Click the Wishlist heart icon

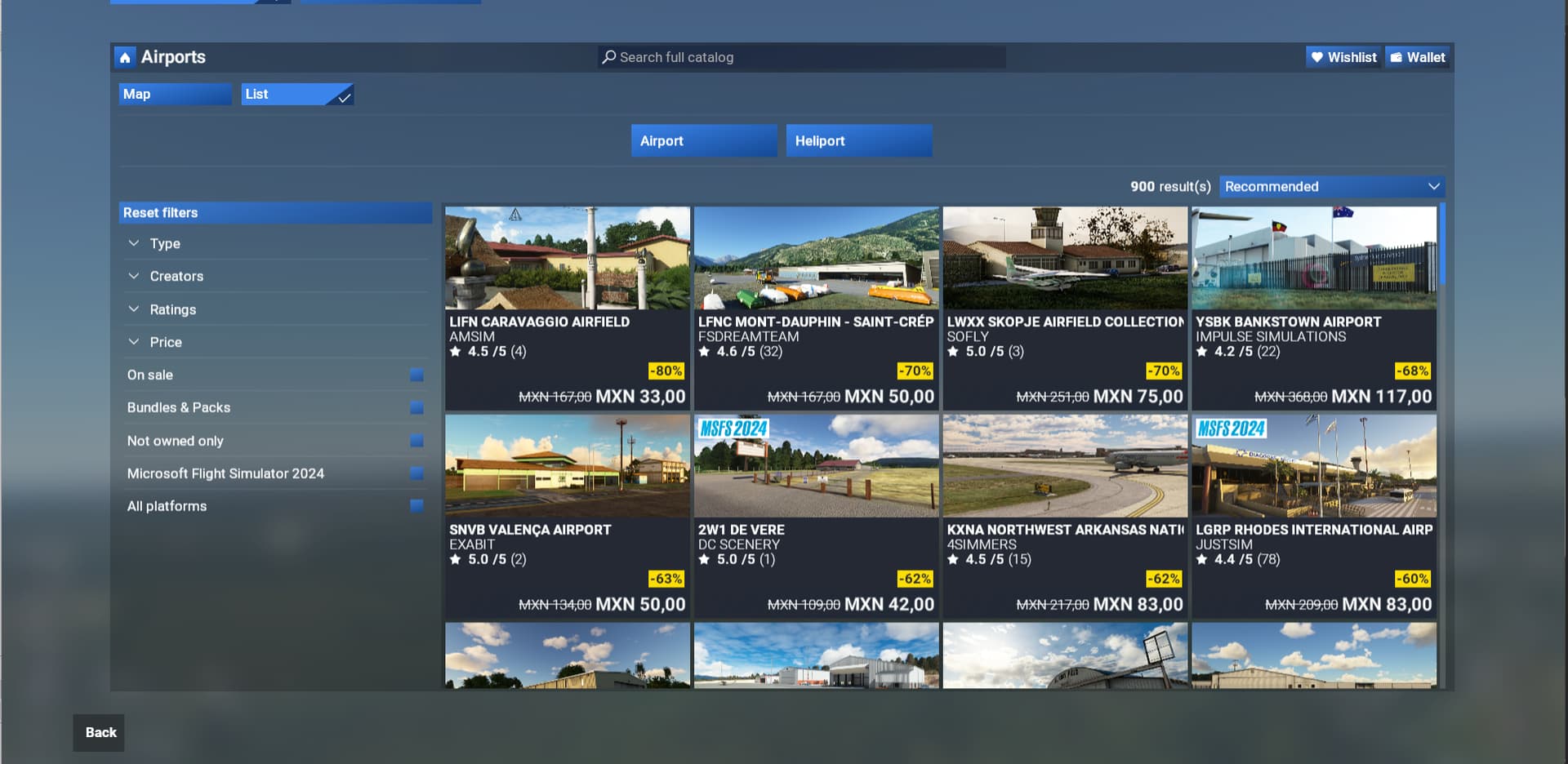point(1317,57)
